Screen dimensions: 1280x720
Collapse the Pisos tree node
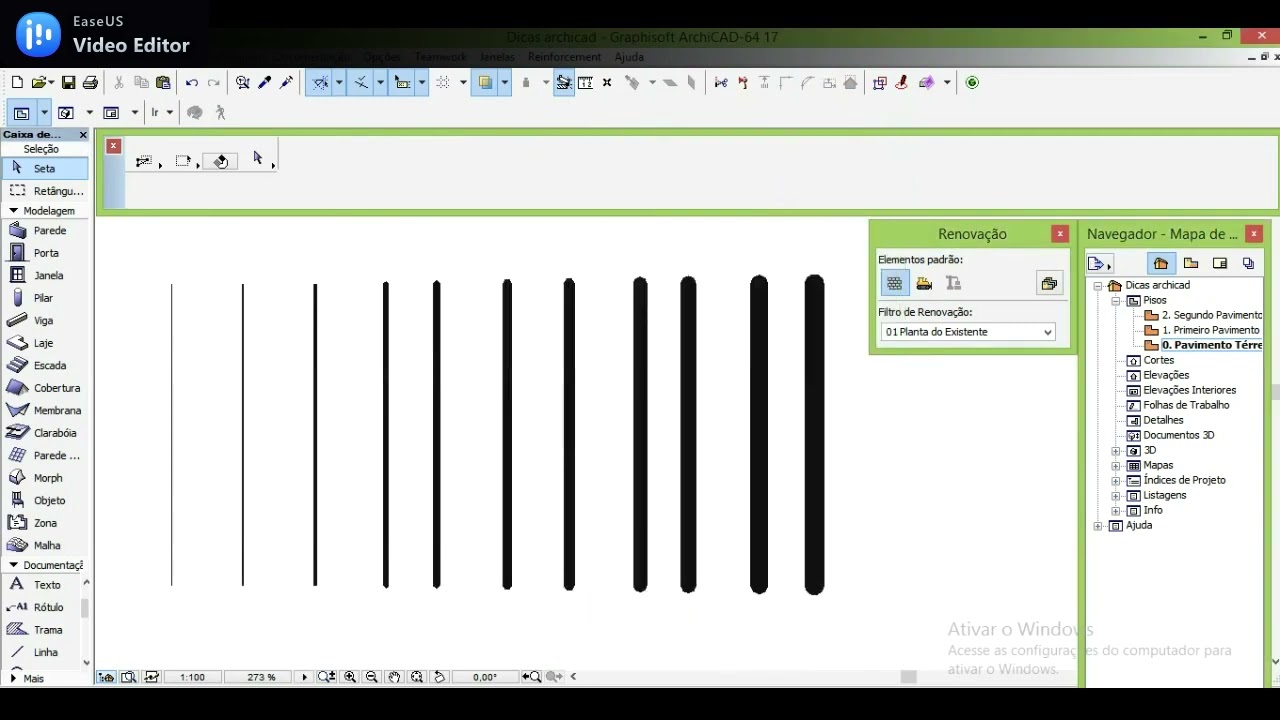[x=1116, y=300]
